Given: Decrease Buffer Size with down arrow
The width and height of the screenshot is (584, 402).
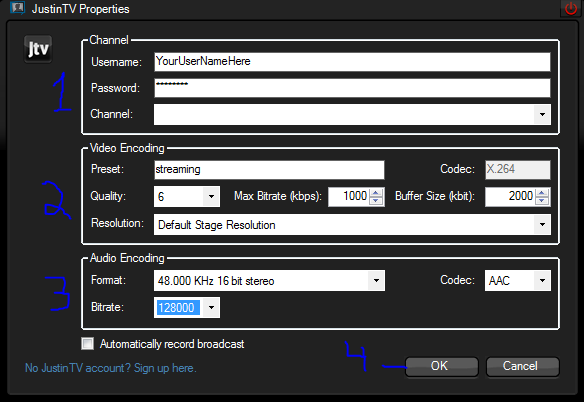Looking at the screenshot, I should [542, 200].
